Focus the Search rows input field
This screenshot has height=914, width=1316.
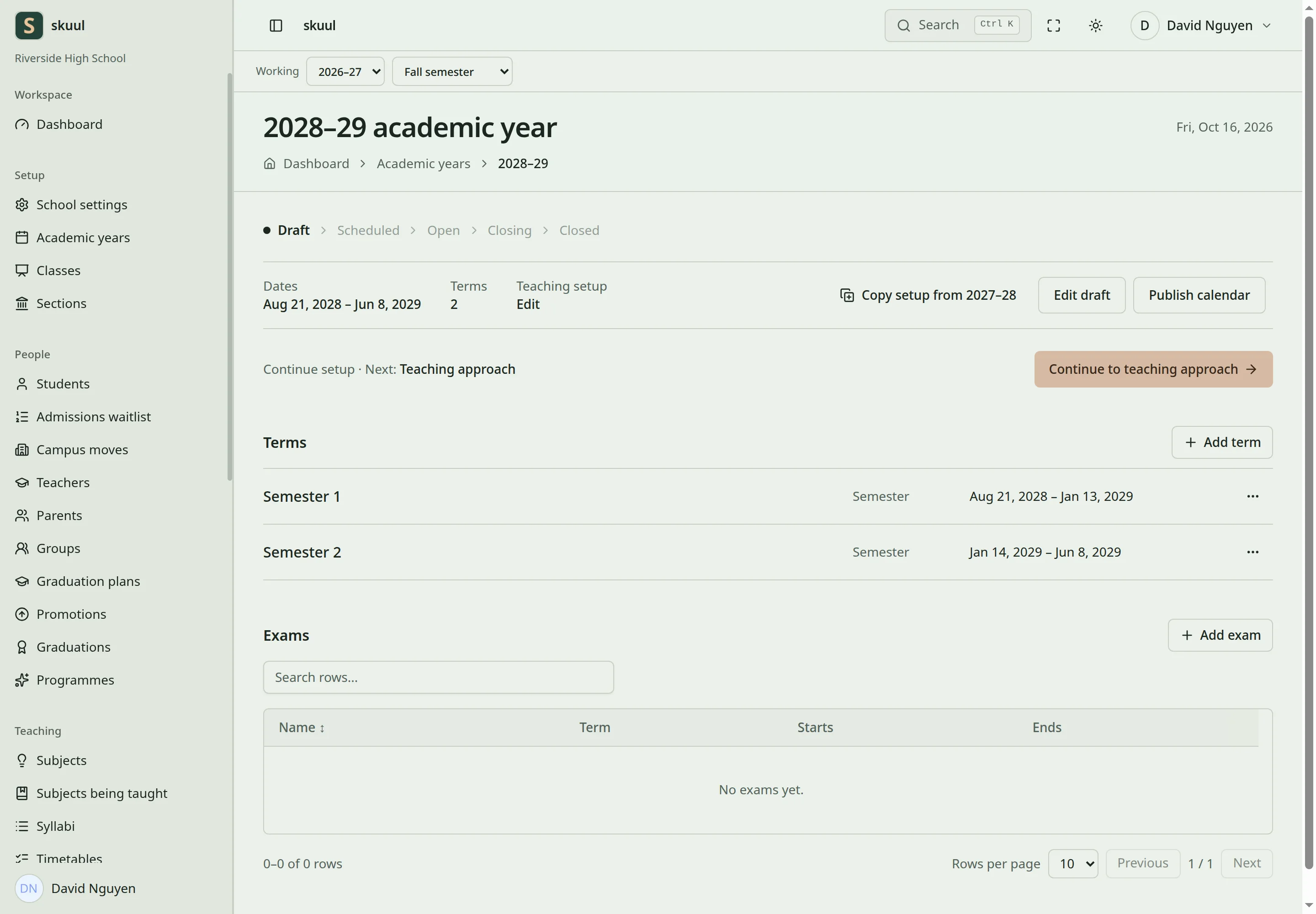(x=438, y=677)
